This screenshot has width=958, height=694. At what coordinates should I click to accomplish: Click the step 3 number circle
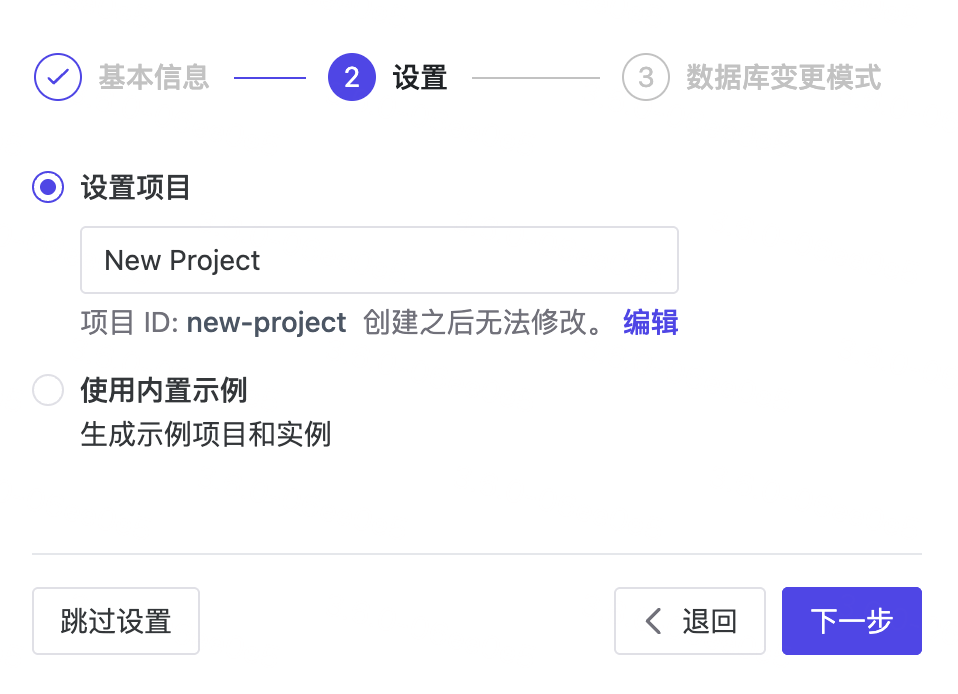[x=645, y=77]
